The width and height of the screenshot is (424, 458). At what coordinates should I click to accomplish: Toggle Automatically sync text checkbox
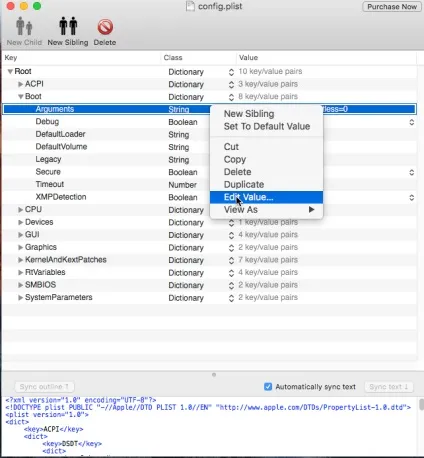[x=268, y=387]
